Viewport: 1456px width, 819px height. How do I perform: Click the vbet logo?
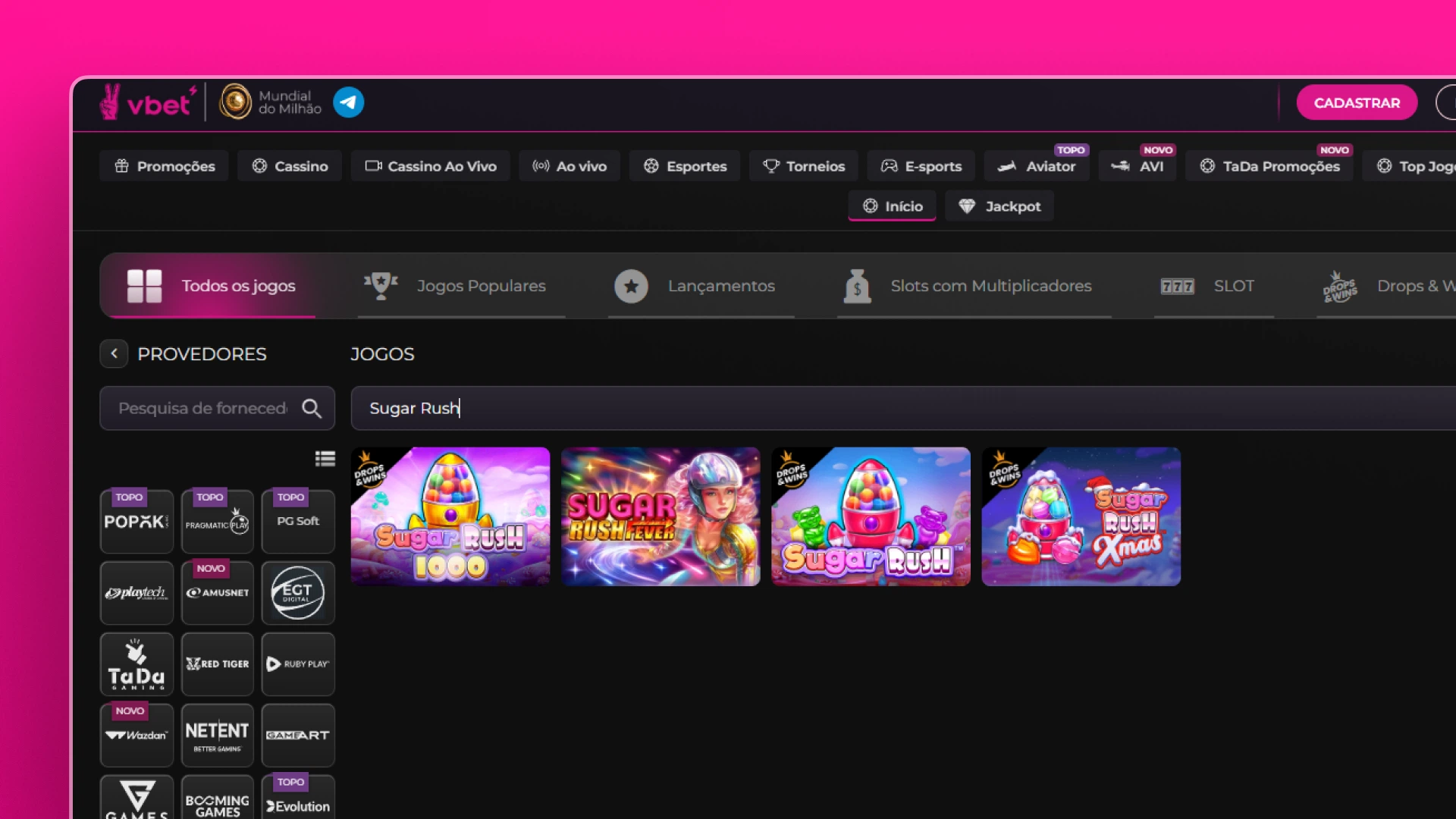point(149,102)
